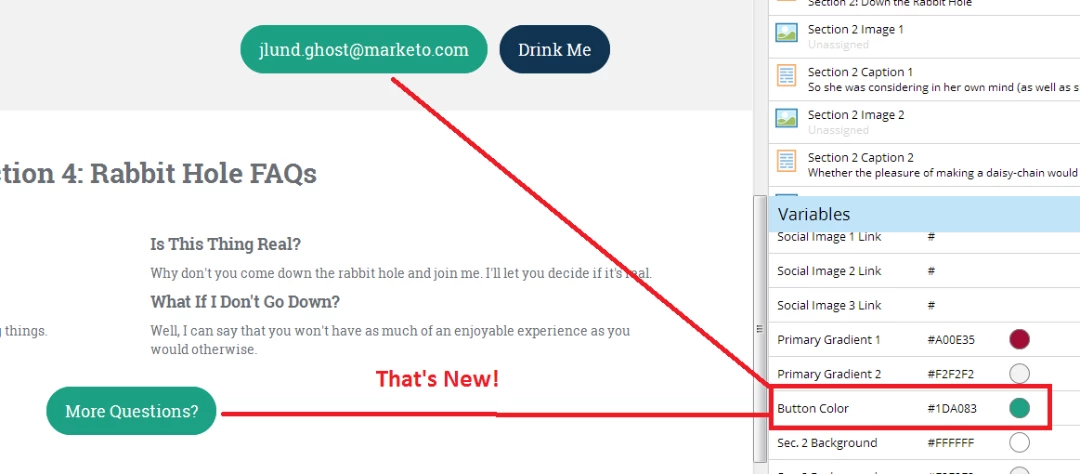
Task: Click the vertical scrollbar beside the preview
Action: (760, 329)
